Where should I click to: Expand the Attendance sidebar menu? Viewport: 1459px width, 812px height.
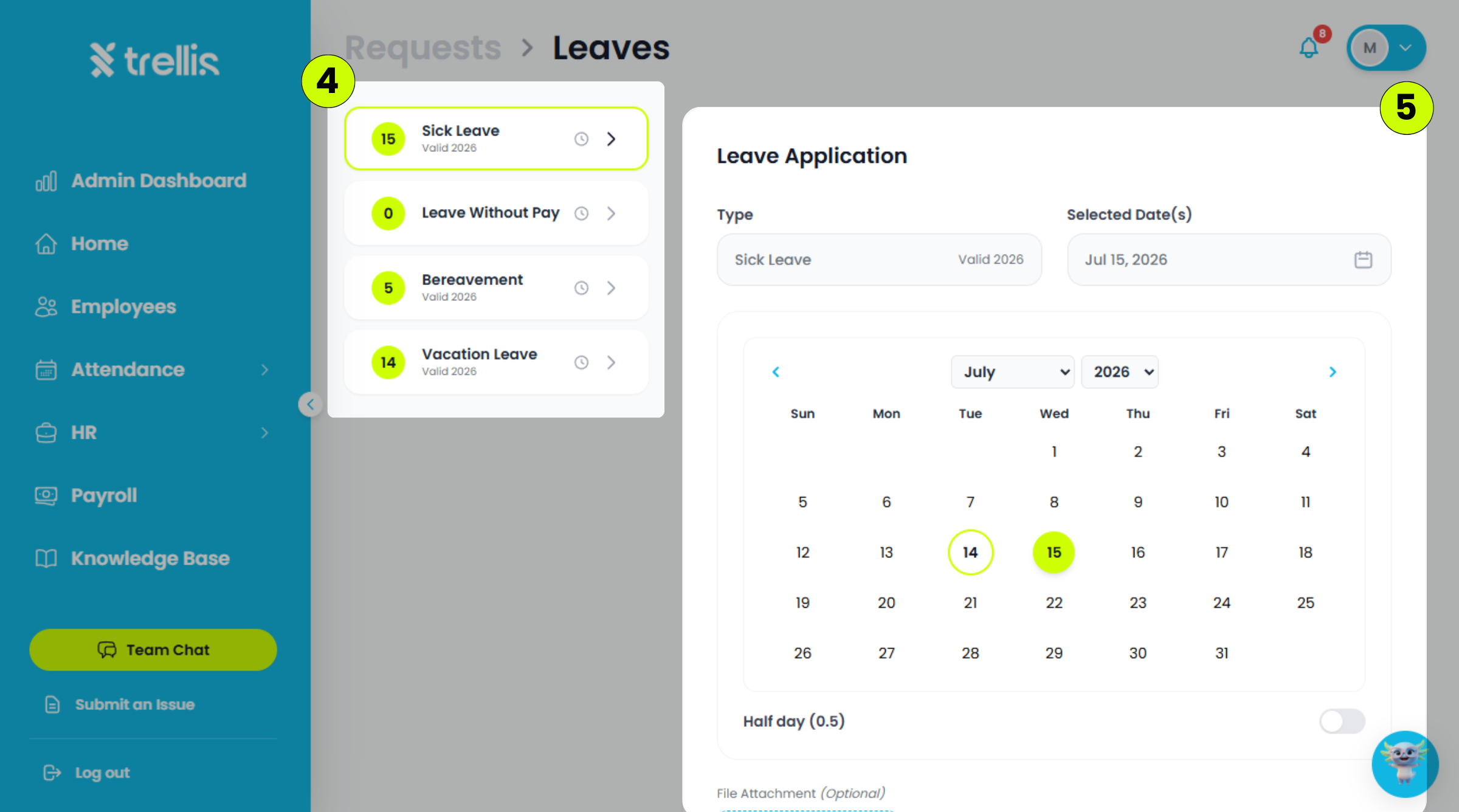tap(152, 370)
